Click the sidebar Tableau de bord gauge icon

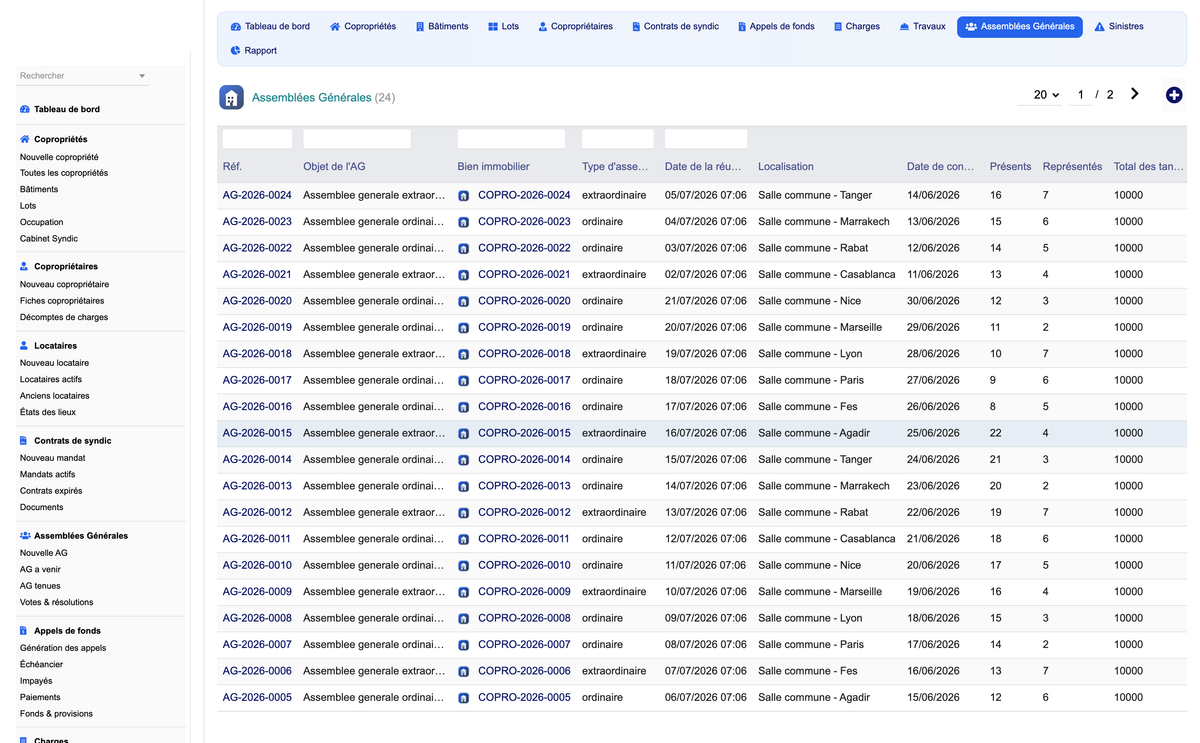(x=25, y=109)
